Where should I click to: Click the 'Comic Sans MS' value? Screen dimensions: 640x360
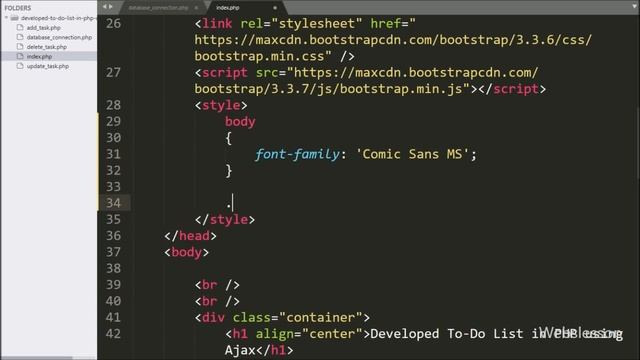412,154
